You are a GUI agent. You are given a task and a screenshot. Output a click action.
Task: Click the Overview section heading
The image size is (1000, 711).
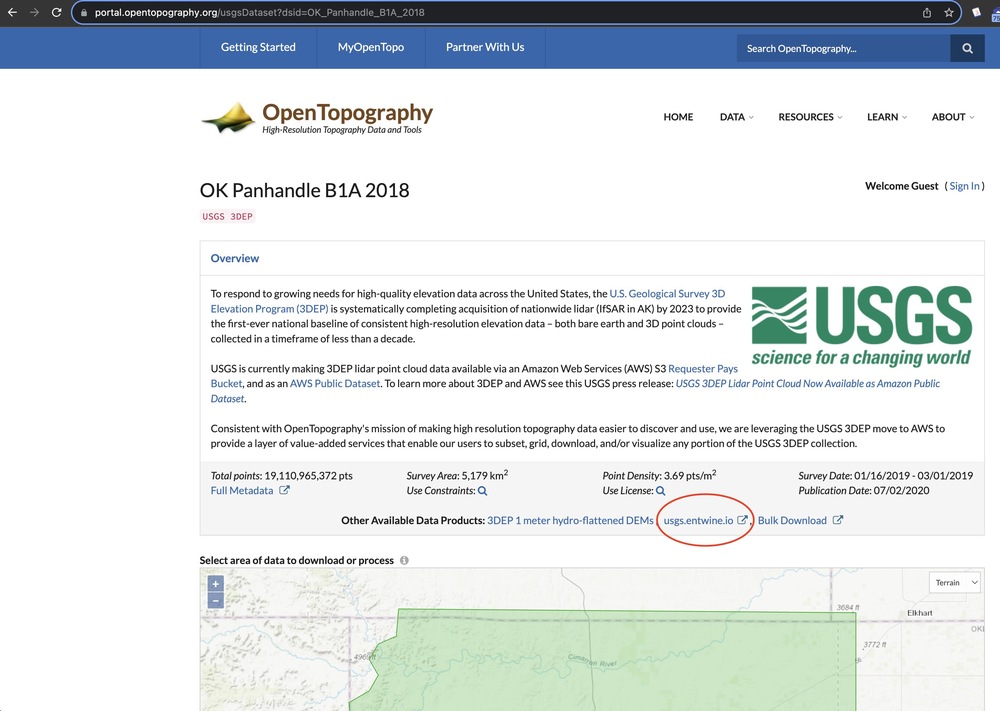tap(235, 258)
